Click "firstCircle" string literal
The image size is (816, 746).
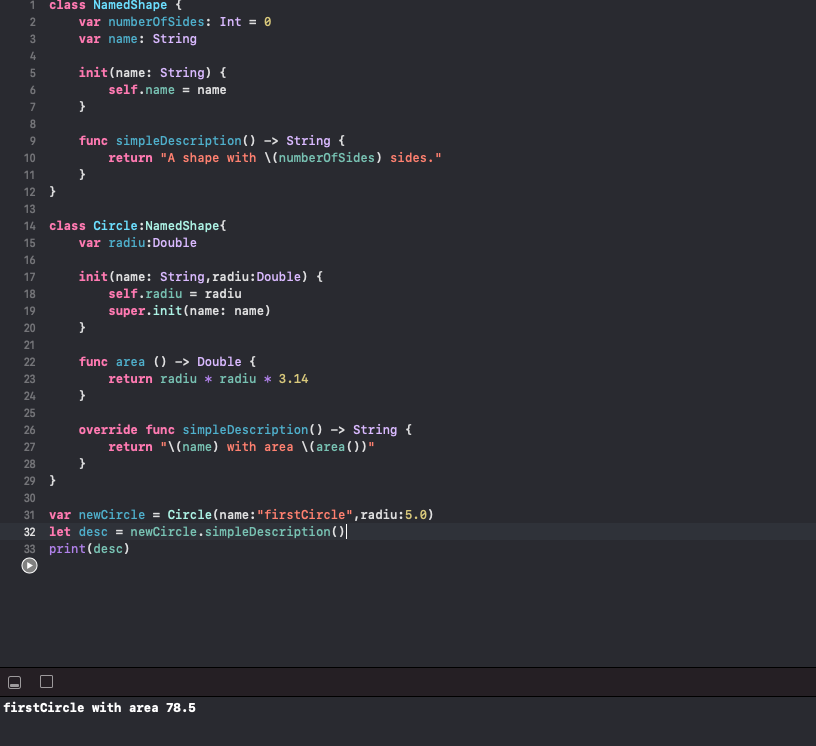click(x=305, y=515)
